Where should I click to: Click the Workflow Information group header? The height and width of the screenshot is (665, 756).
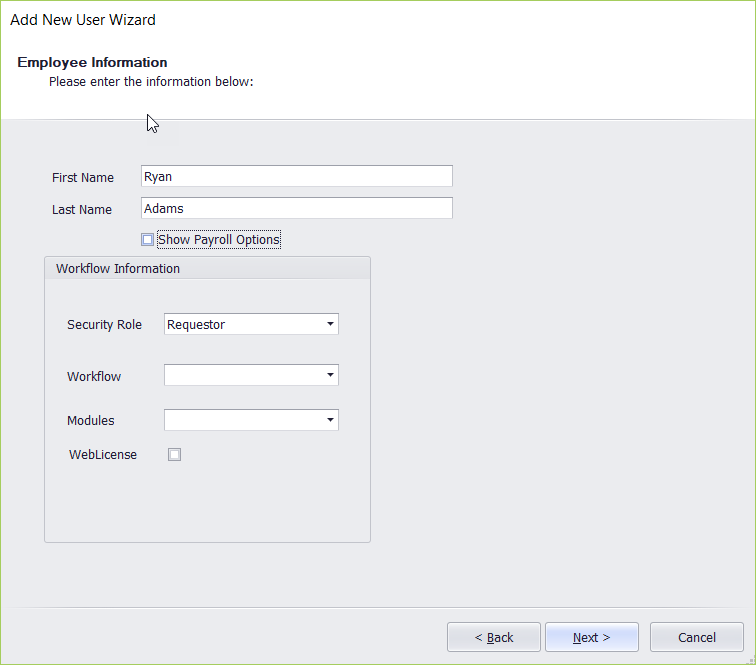coord(118,269)
